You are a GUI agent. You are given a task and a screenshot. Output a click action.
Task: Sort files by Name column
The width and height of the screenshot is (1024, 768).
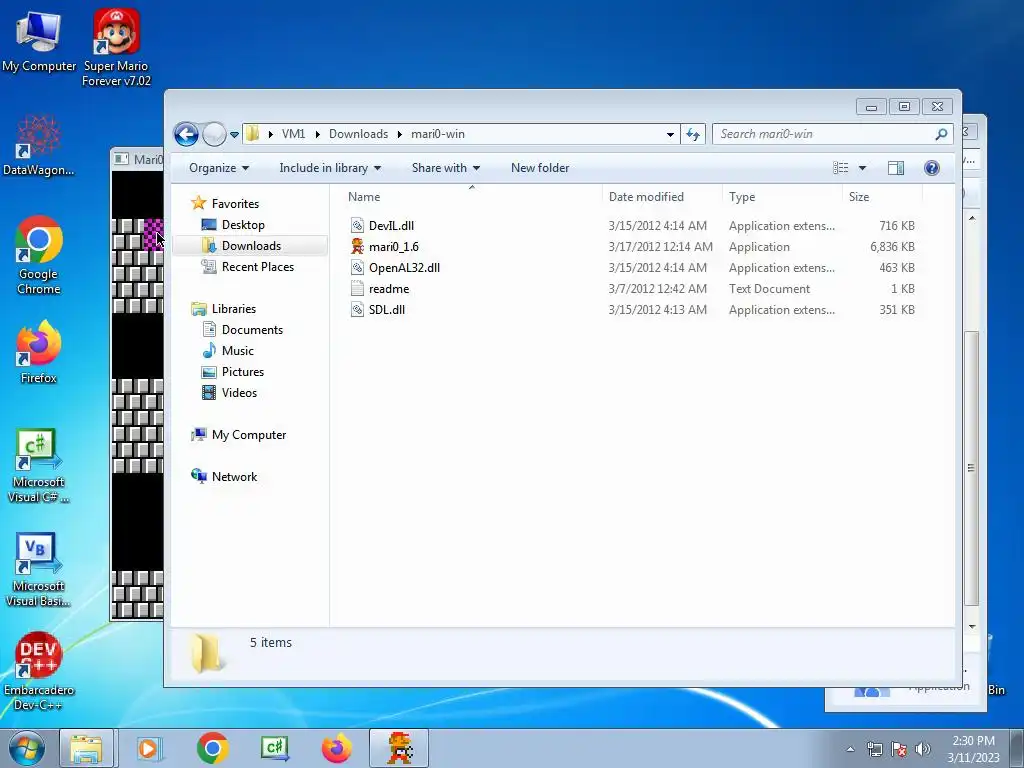point(364,197)
